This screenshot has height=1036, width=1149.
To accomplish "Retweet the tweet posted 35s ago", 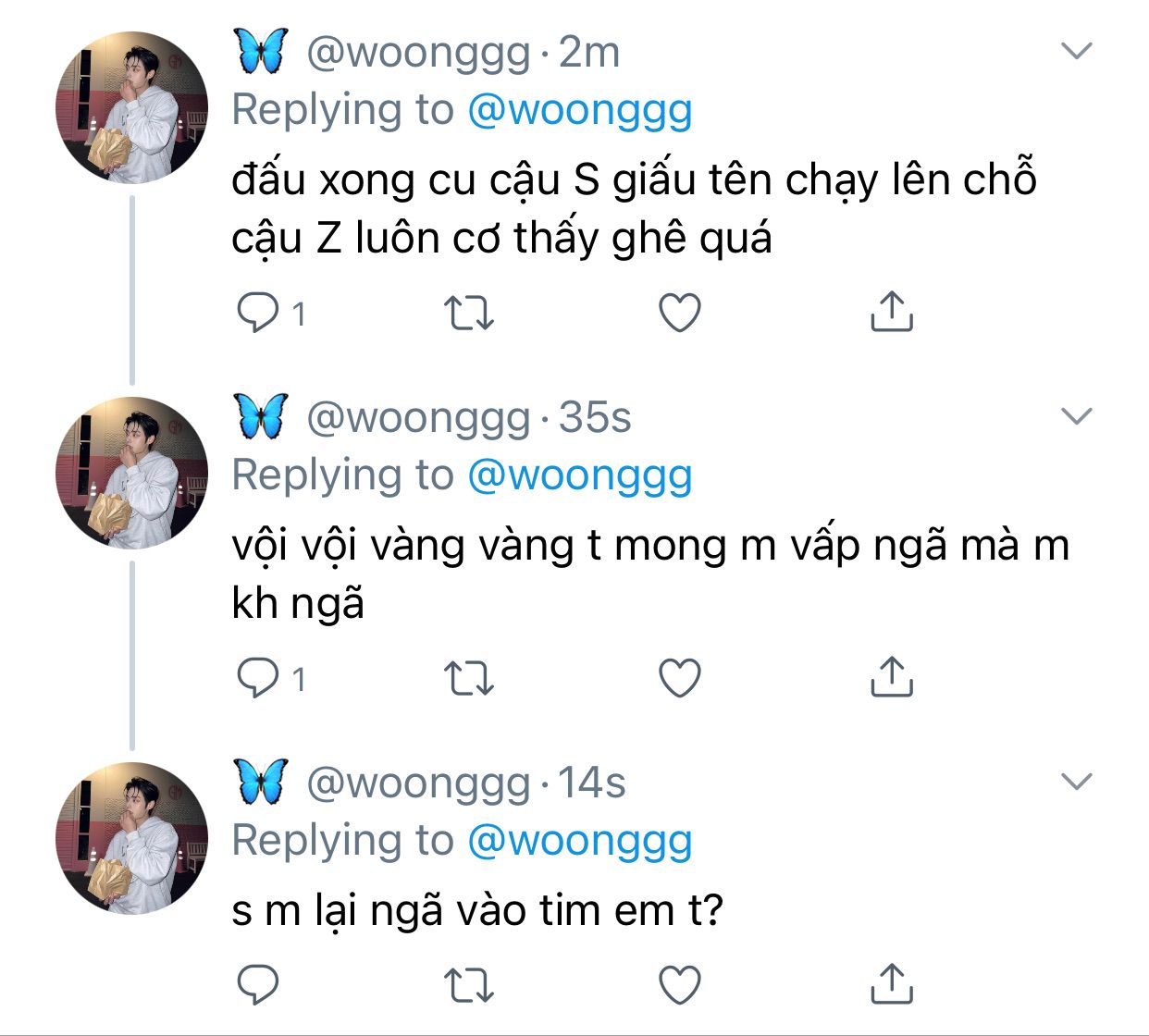I will (469, 678).
